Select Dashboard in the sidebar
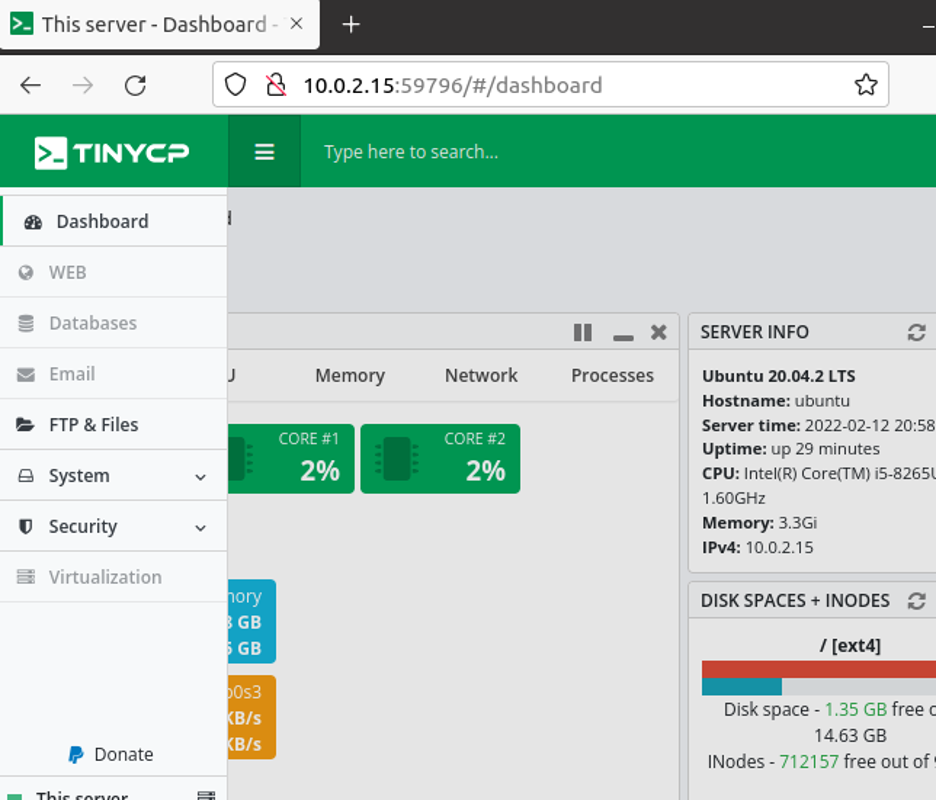Screen dimensions: 936x800 point(113,221)
